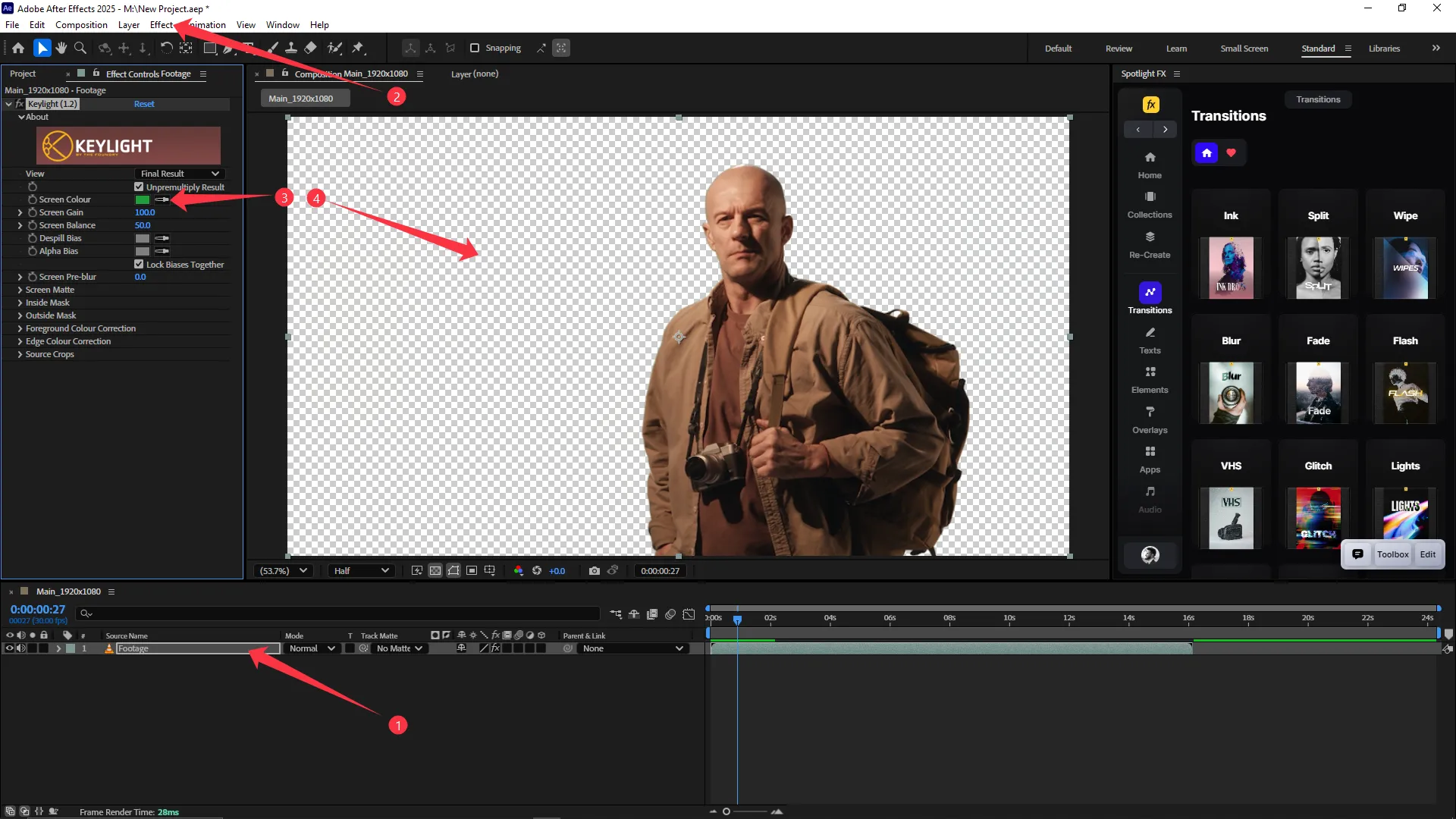Click the Home icon in toolbar
Image resolution: width=1456 pixels, height=819 pixels.
coord(18,48)
